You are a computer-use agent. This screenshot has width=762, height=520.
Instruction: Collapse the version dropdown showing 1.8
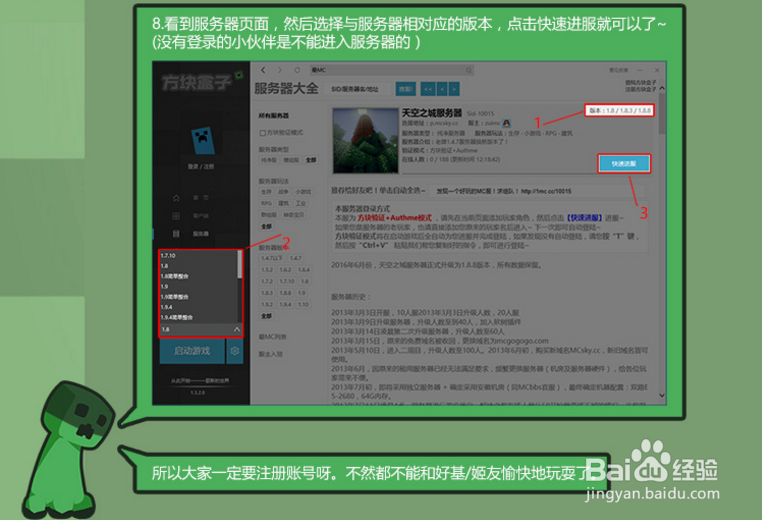(237, 329)
